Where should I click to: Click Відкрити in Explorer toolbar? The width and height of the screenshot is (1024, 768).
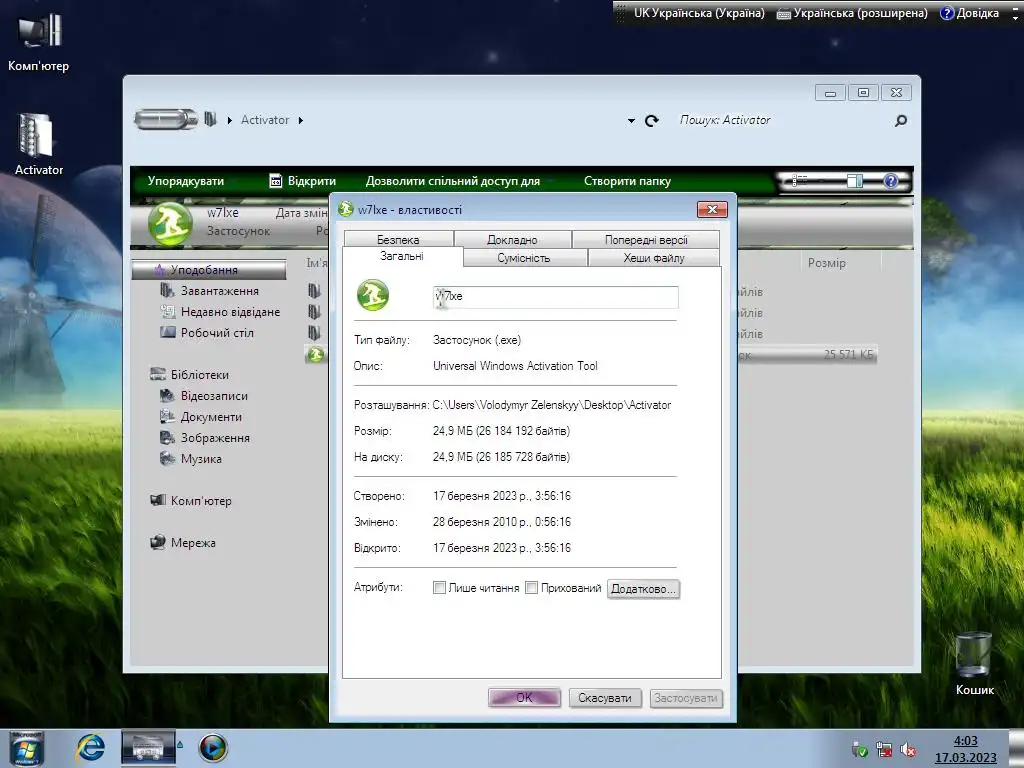(303, 181)
